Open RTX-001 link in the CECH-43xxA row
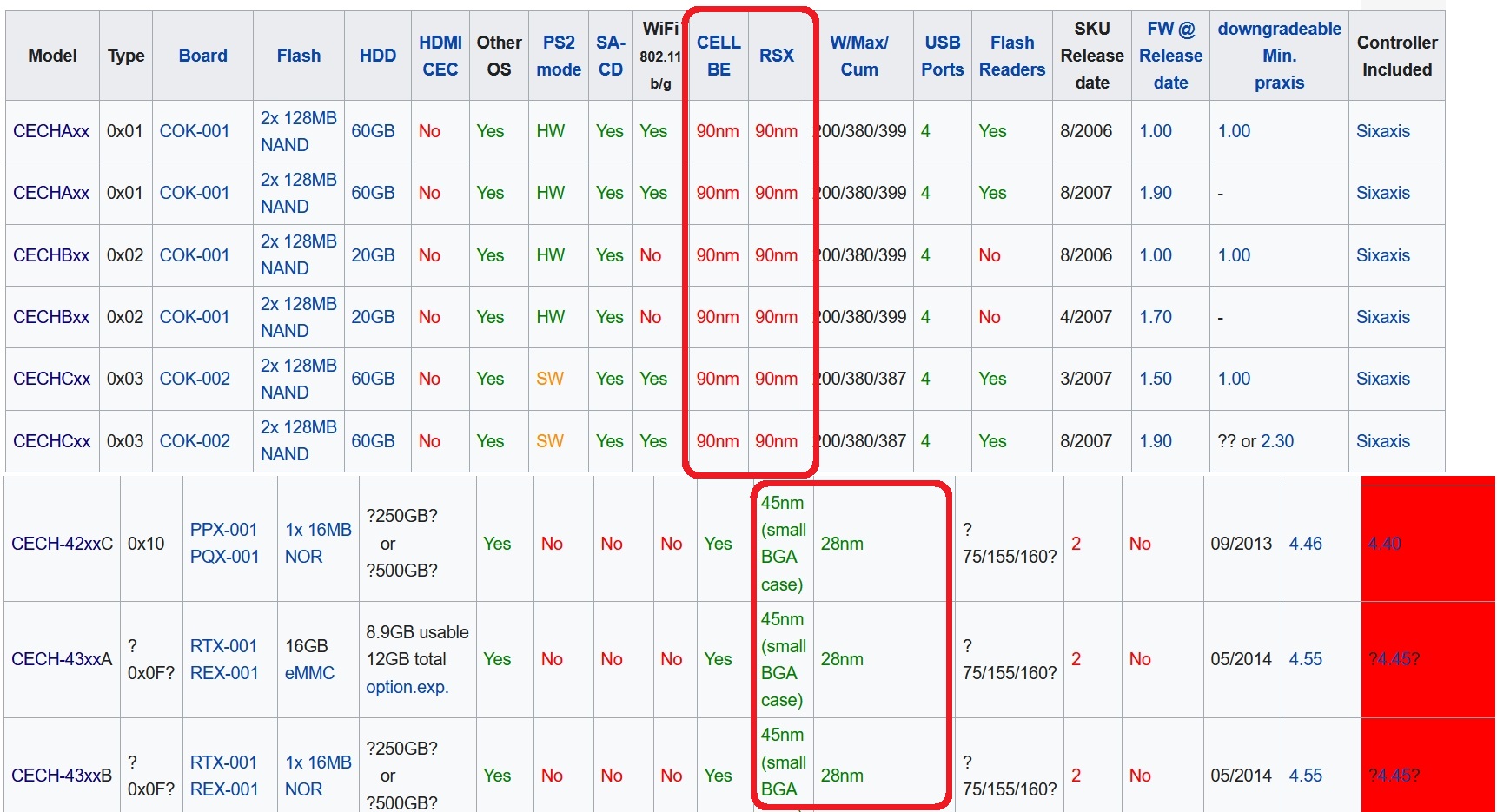The width and height of the screenshot is (1497, 812). click(x=223, y=646)
